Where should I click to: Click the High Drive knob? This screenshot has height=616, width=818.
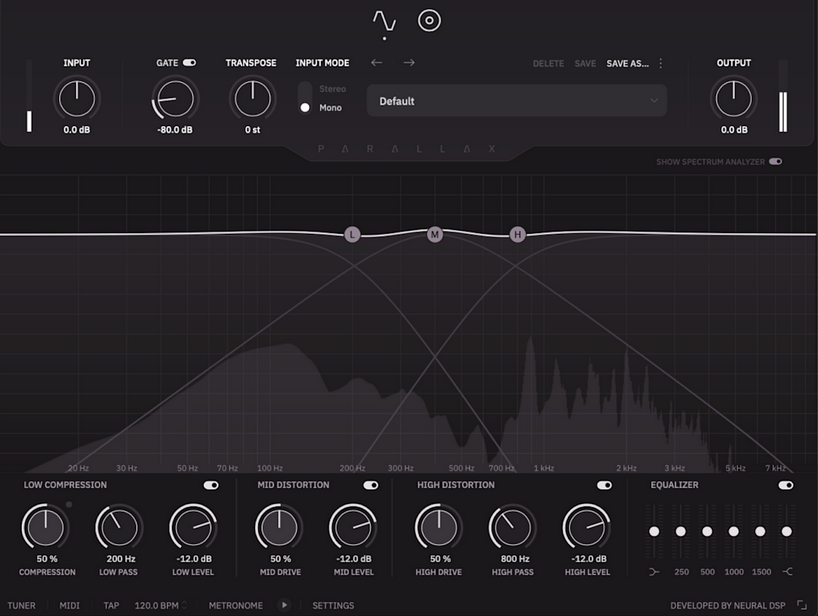439,527
